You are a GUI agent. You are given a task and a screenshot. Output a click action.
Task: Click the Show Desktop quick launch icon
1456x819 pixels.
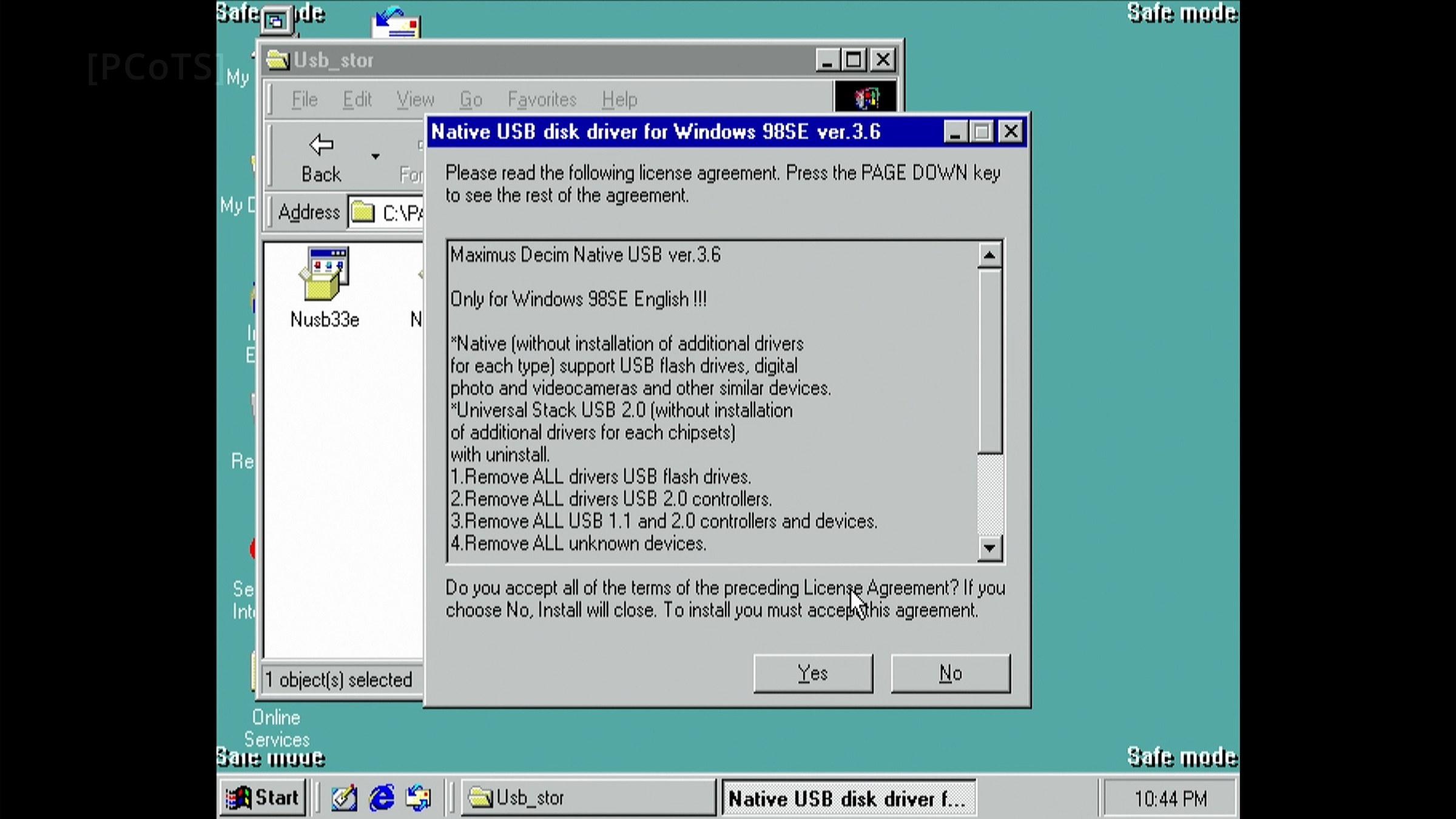[344, 798]
